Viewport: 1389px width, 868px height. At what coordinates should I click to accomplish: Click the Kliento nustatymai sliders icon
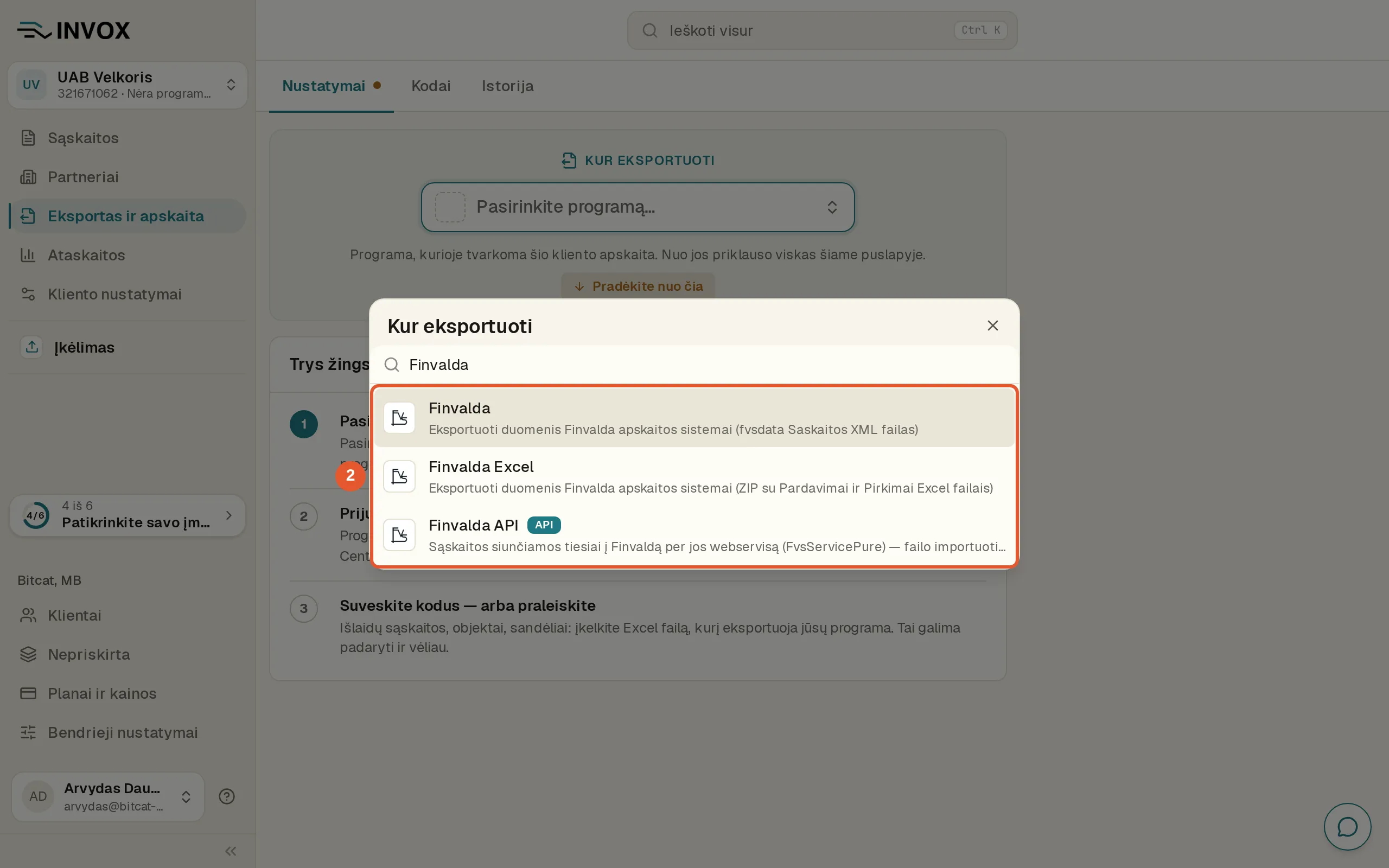point(28,294)
